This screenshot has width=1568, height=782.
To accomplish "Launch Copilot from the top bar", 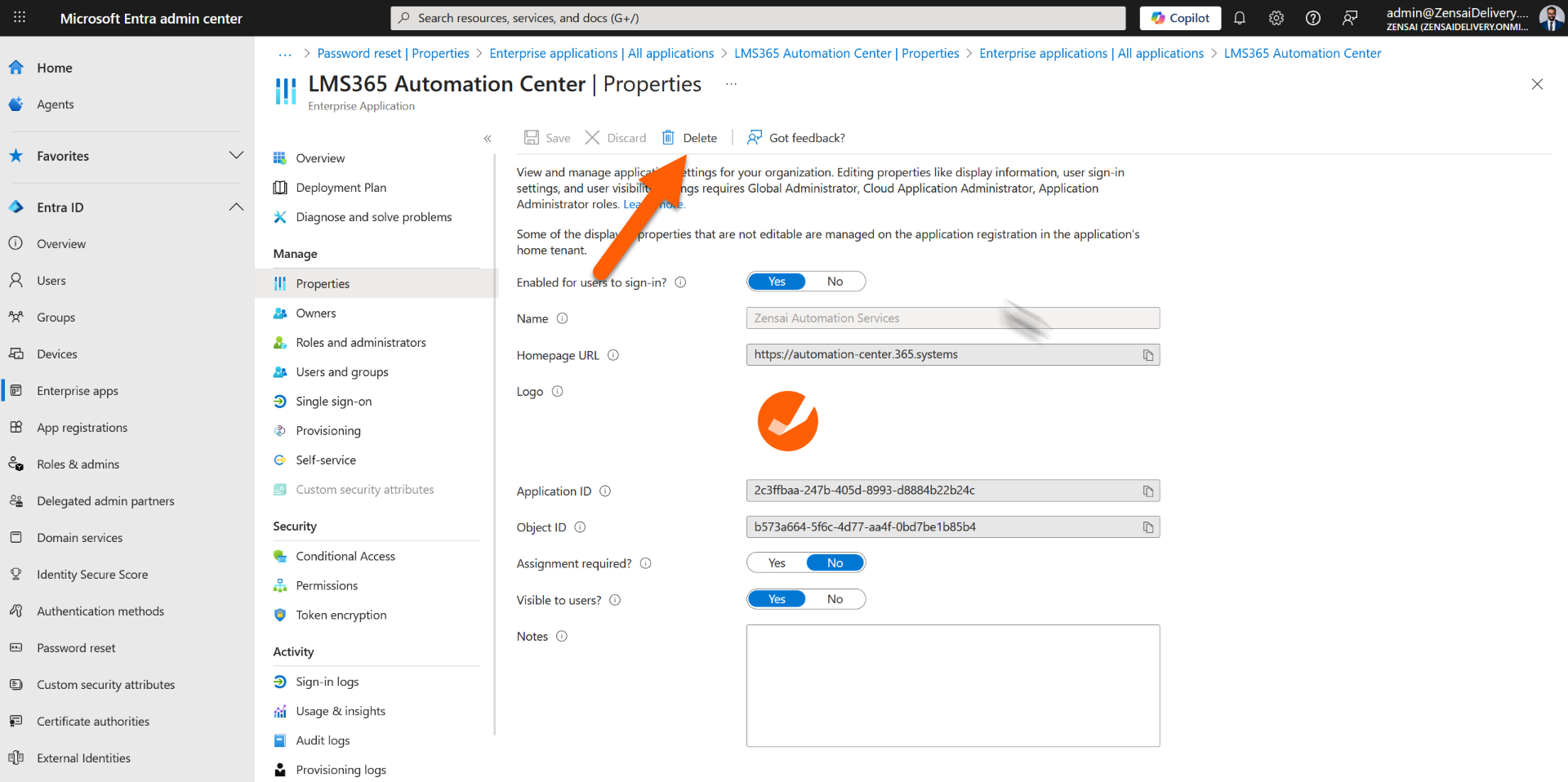I will [1180, 18].
